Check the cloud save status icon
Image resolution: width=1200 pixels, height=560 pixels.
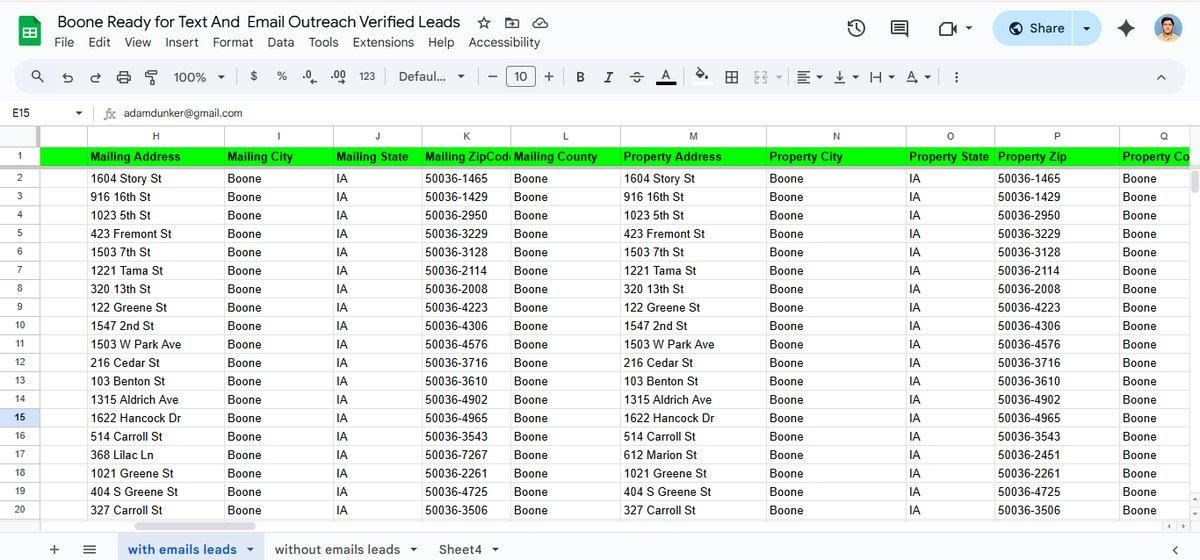pyautogui.click(x=540, y=22)
